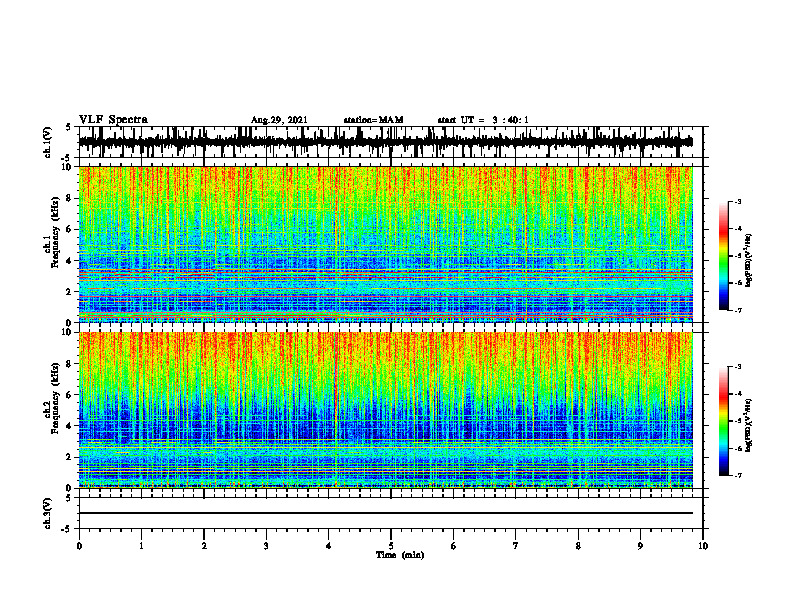Click the time axis tick label "6"
This screenshot has width=792, height=612.
[453, 546]
